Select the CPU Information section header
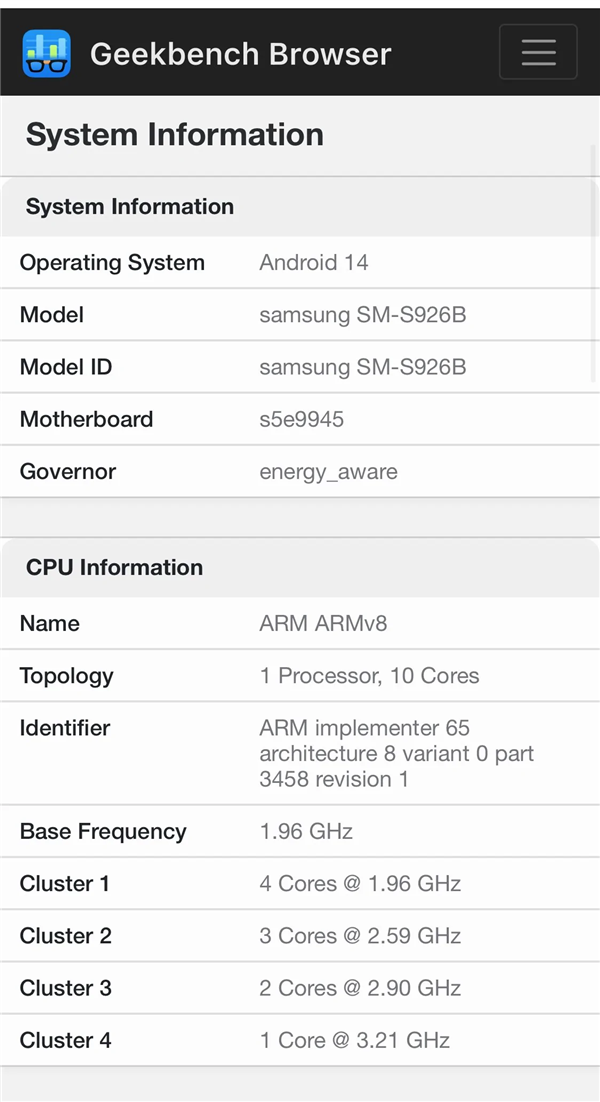Screen dimensions: 600x1102 tap(113, 567)
